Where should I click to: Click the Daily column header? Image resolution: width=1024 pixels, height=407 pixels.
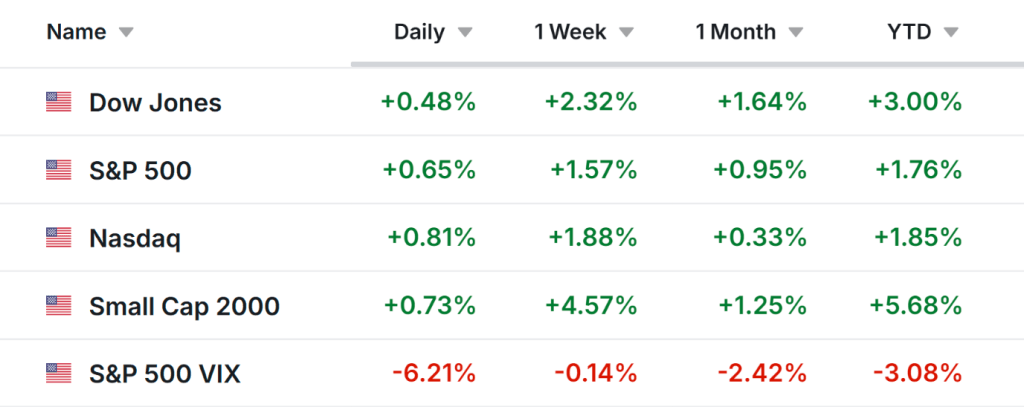tap(420, 32)
